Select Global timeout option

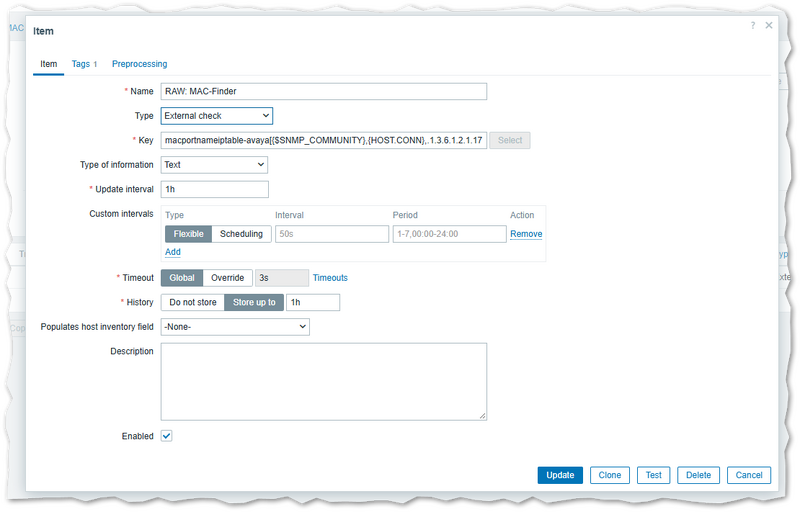click(182, 278)
